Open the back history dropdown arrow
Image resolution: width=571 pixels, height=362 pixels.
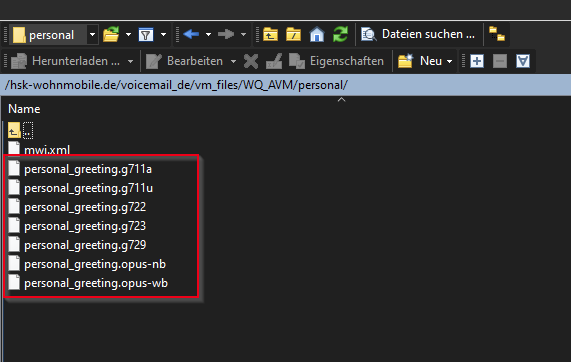[x=208, y=35]
